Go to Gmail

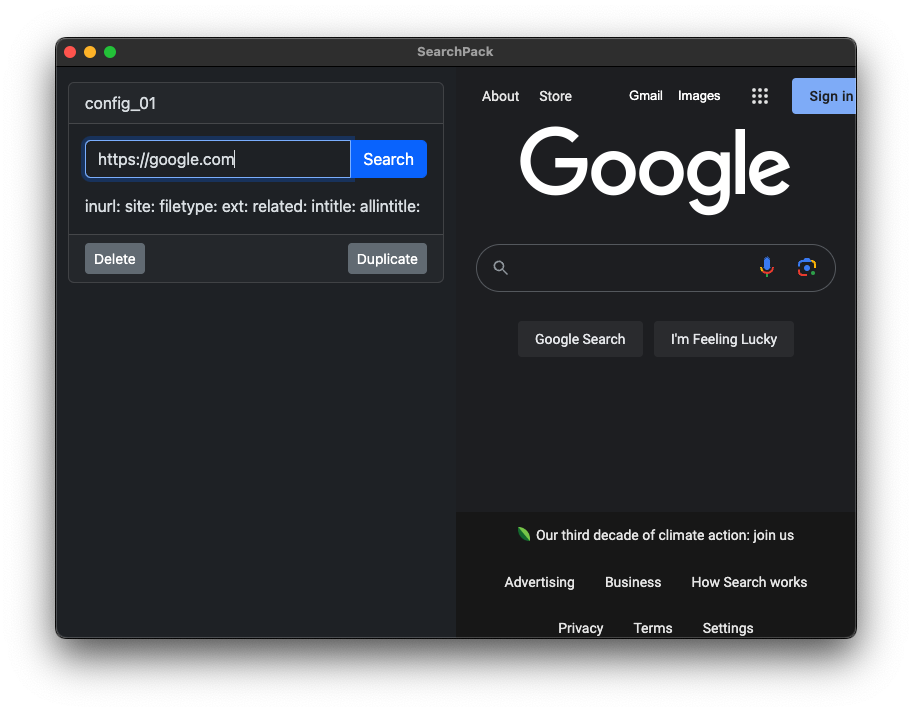pos(646,95)
